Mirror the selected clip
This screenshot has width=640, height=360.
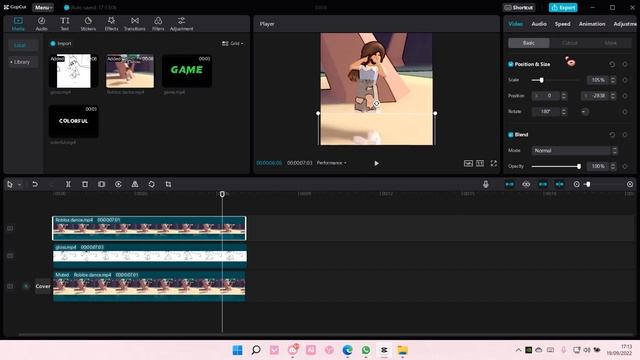coord(135,184)
